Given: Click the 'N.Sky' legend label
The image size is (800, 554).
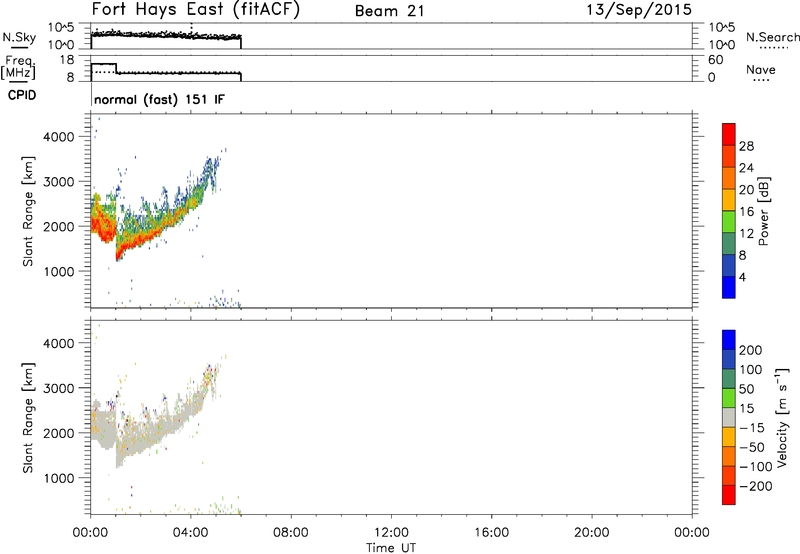Looking at the screenshot, I should [19, 37].
